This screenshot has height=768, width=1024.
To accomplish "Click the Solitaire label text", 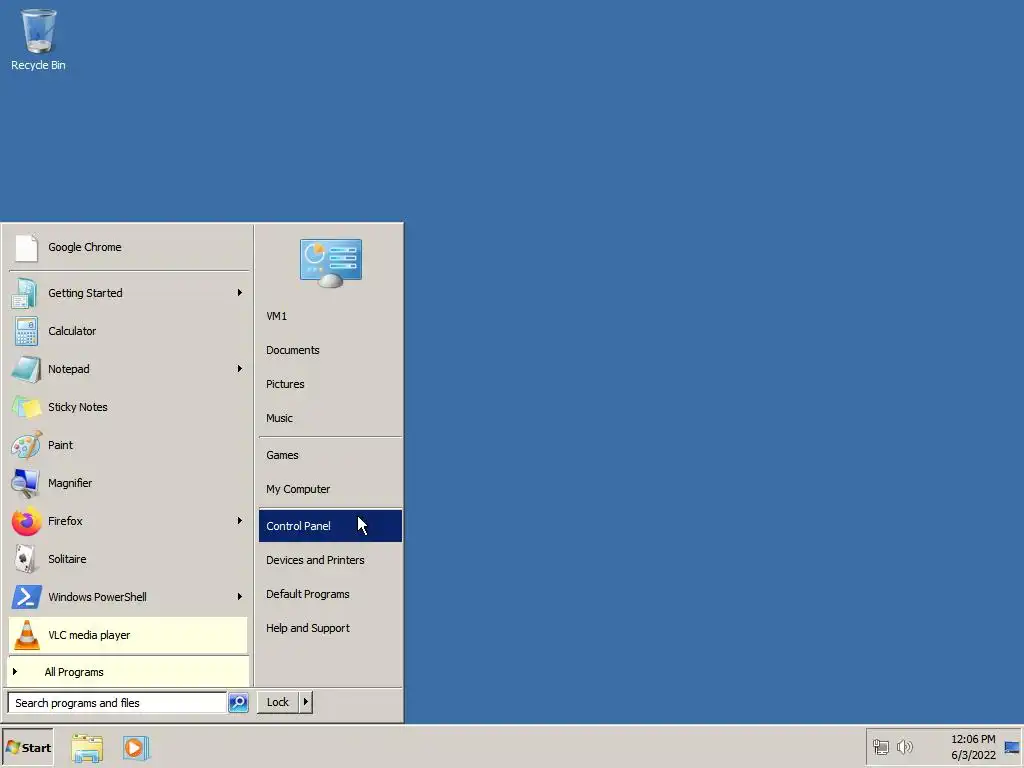I will [67, 559].
